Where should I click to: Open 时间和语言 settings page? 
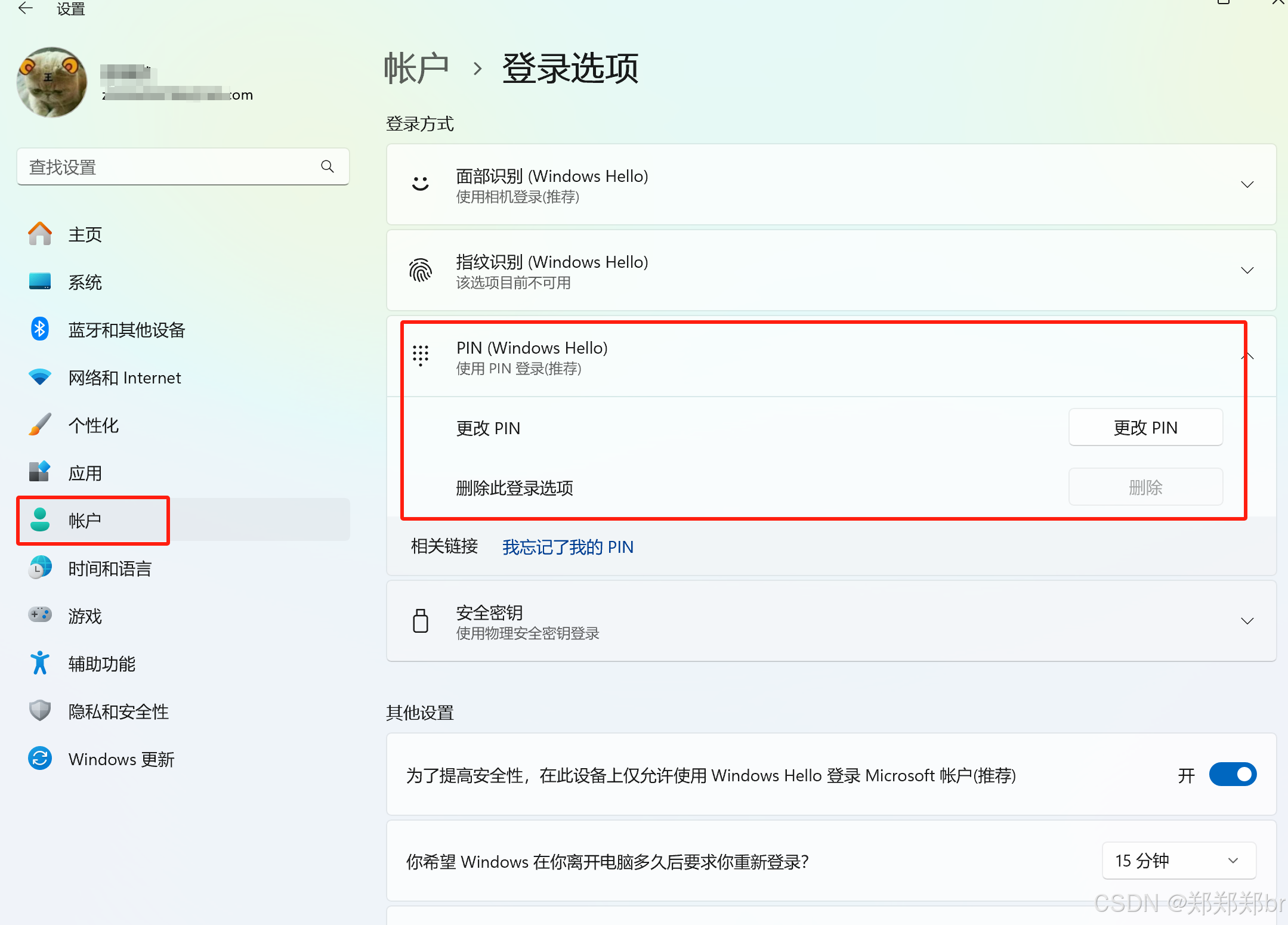point(110,568)
